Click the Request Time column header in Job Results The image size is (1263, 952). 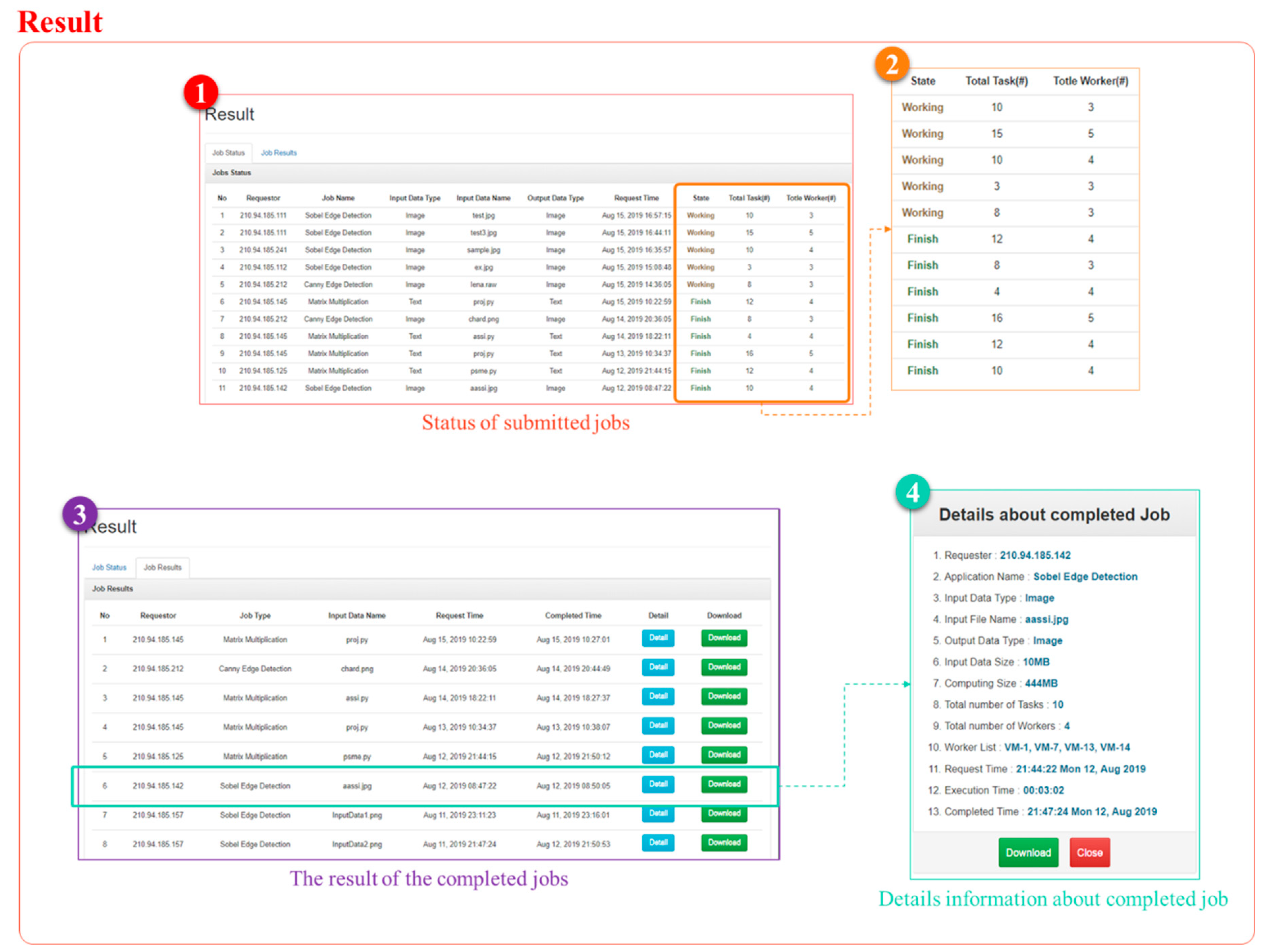click(x=459, y=615)
